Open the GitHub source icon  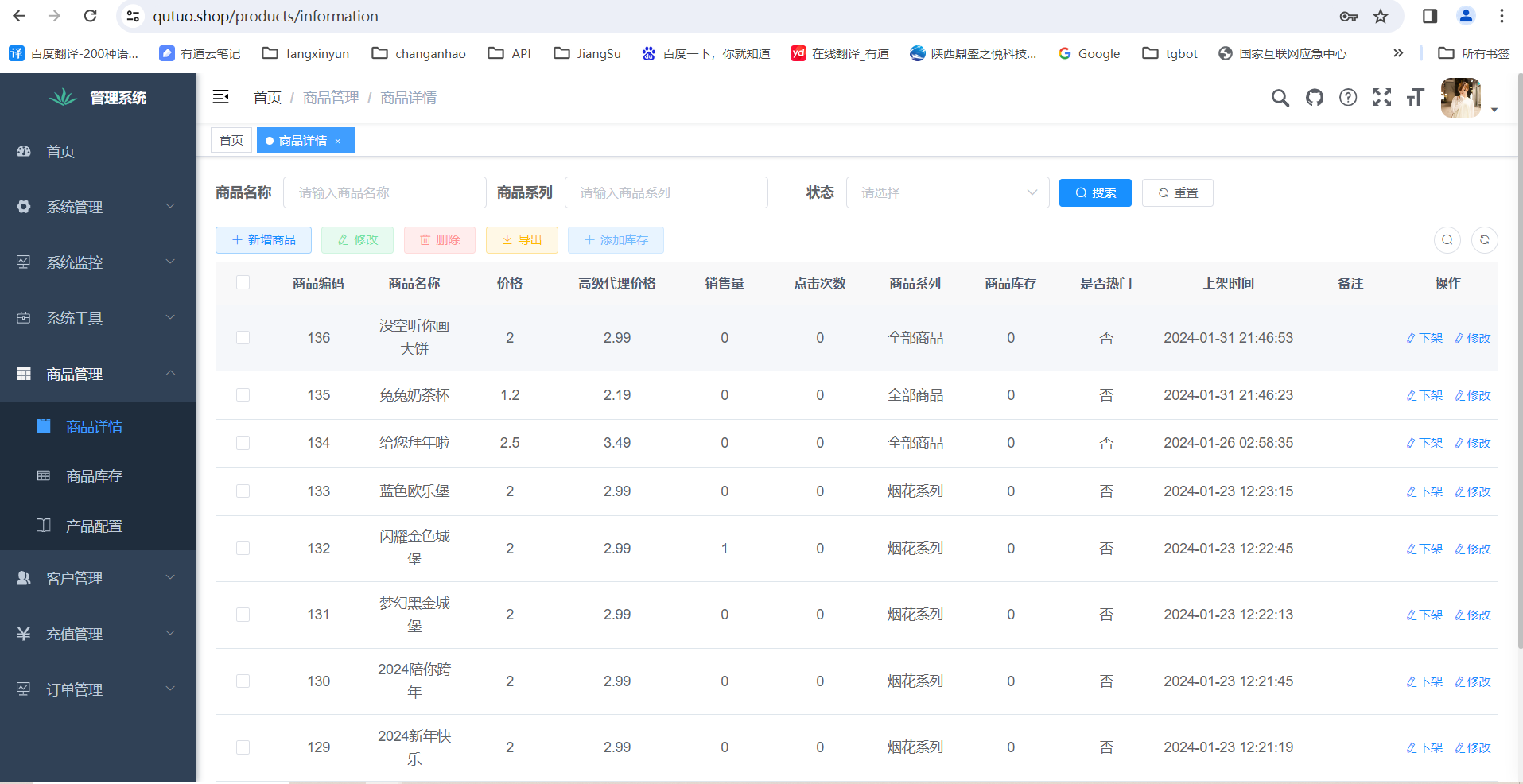(1315, 98)
